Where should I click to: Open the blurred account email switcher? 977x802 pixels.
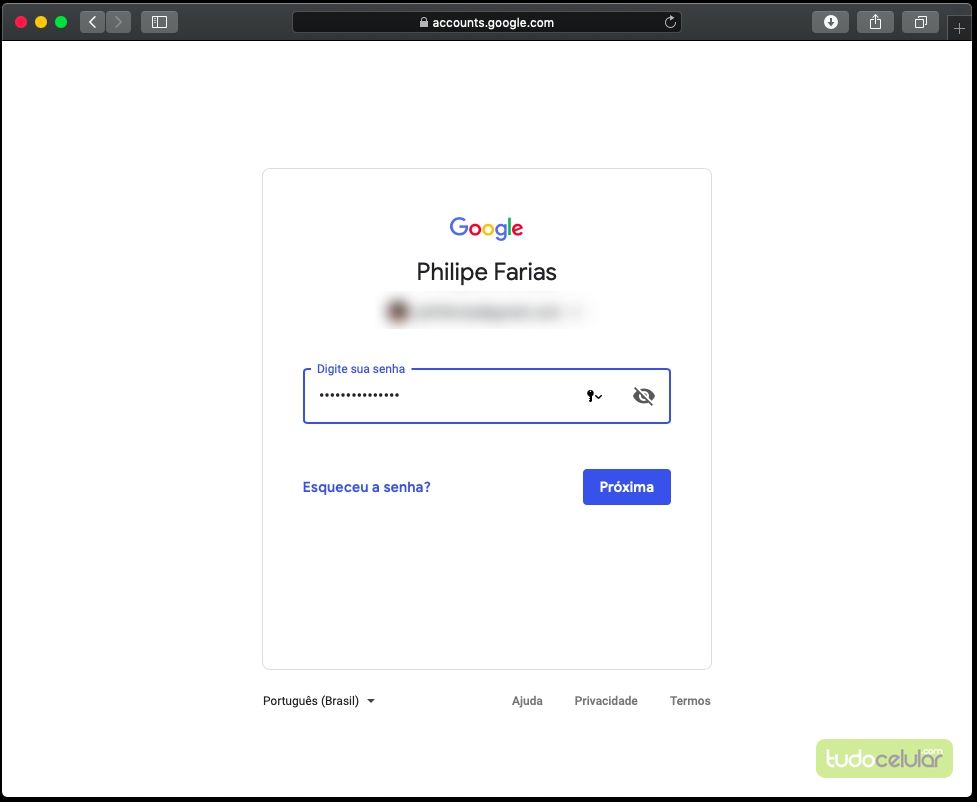[x=486, y=312]
